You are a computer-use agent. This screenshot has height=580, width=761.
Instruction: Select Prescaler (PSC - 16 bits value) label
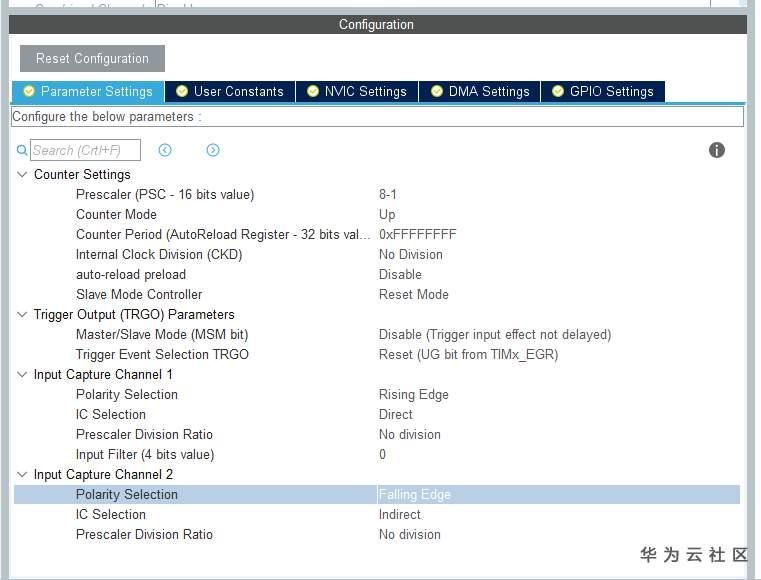coord(165,195)
